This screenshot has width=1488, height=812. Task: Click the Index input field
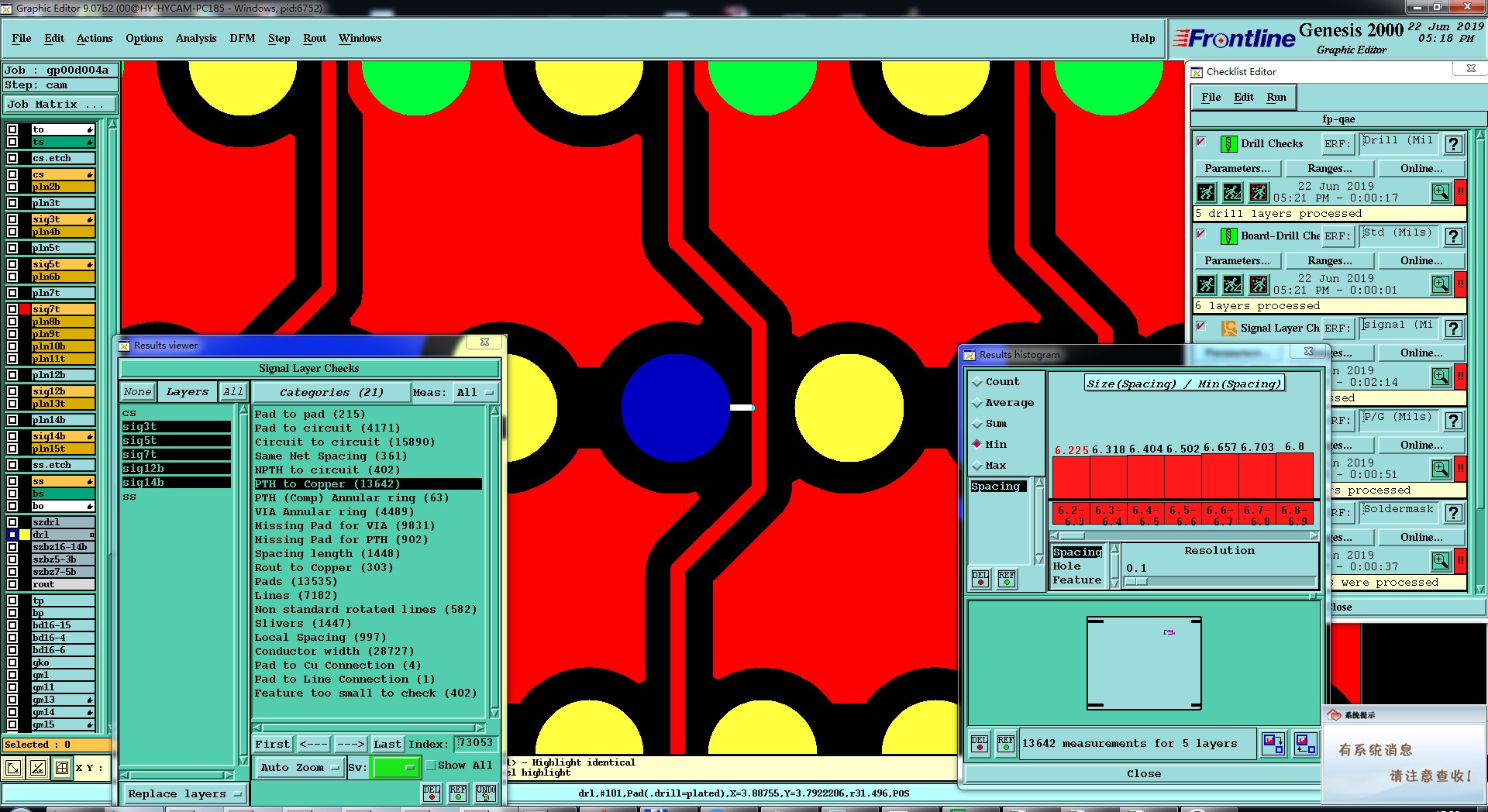(x=476, y=743)
